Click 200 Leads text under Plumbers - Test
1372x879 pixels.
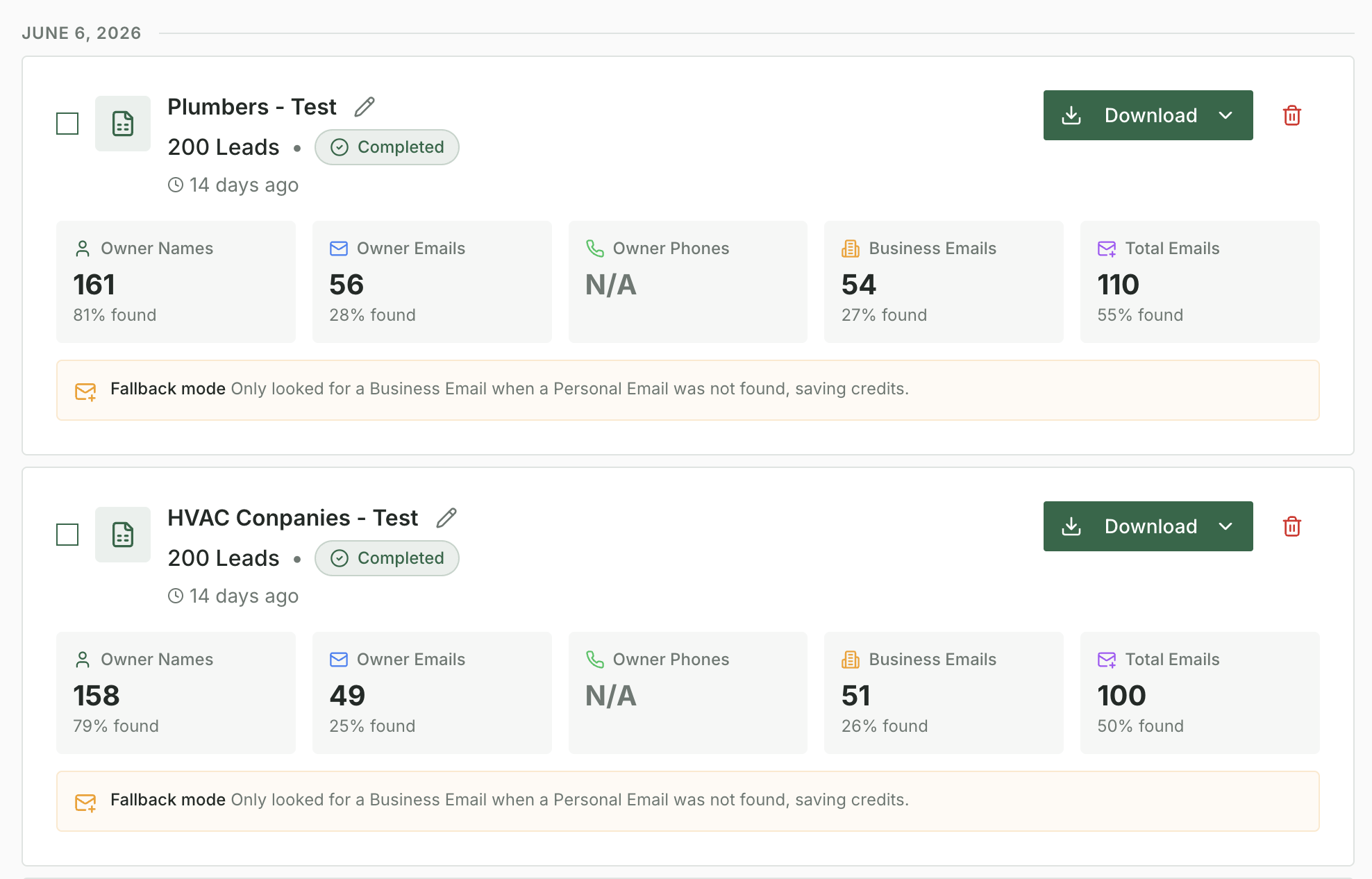tap(224, 147)
